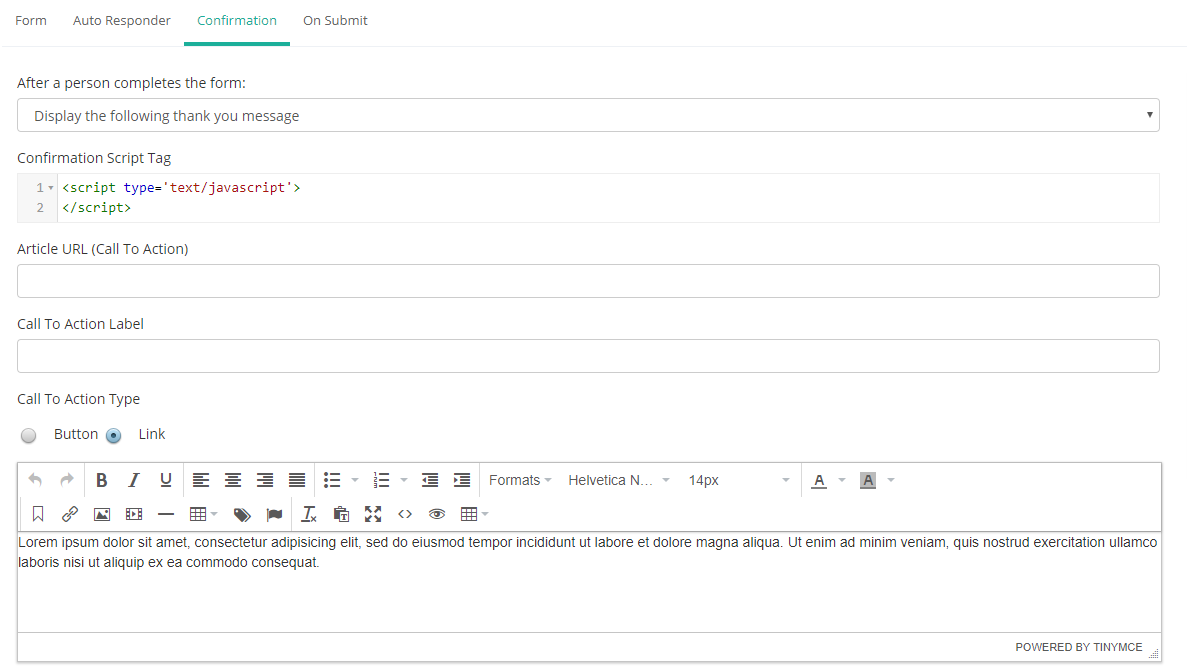
Task: Undo the last edit in the editor
Action: [x=35, y=480]
